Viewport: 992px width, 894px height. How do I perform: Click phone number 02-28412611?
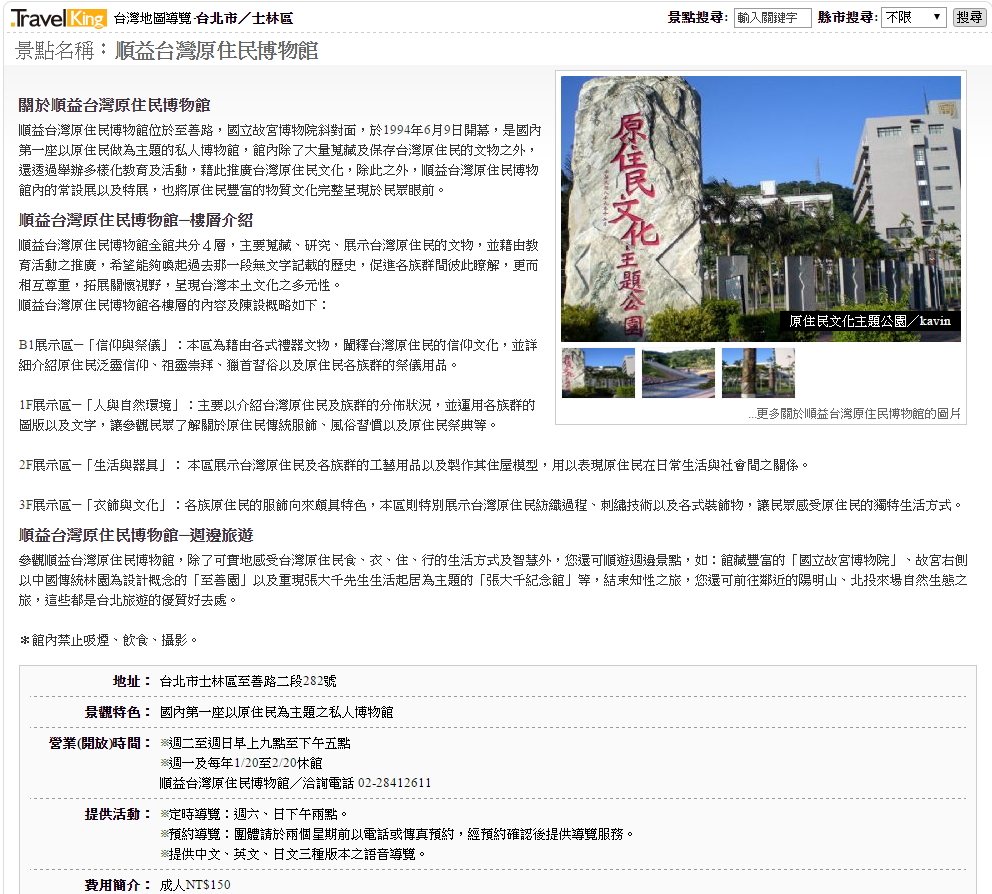click(x=395, y=783)
